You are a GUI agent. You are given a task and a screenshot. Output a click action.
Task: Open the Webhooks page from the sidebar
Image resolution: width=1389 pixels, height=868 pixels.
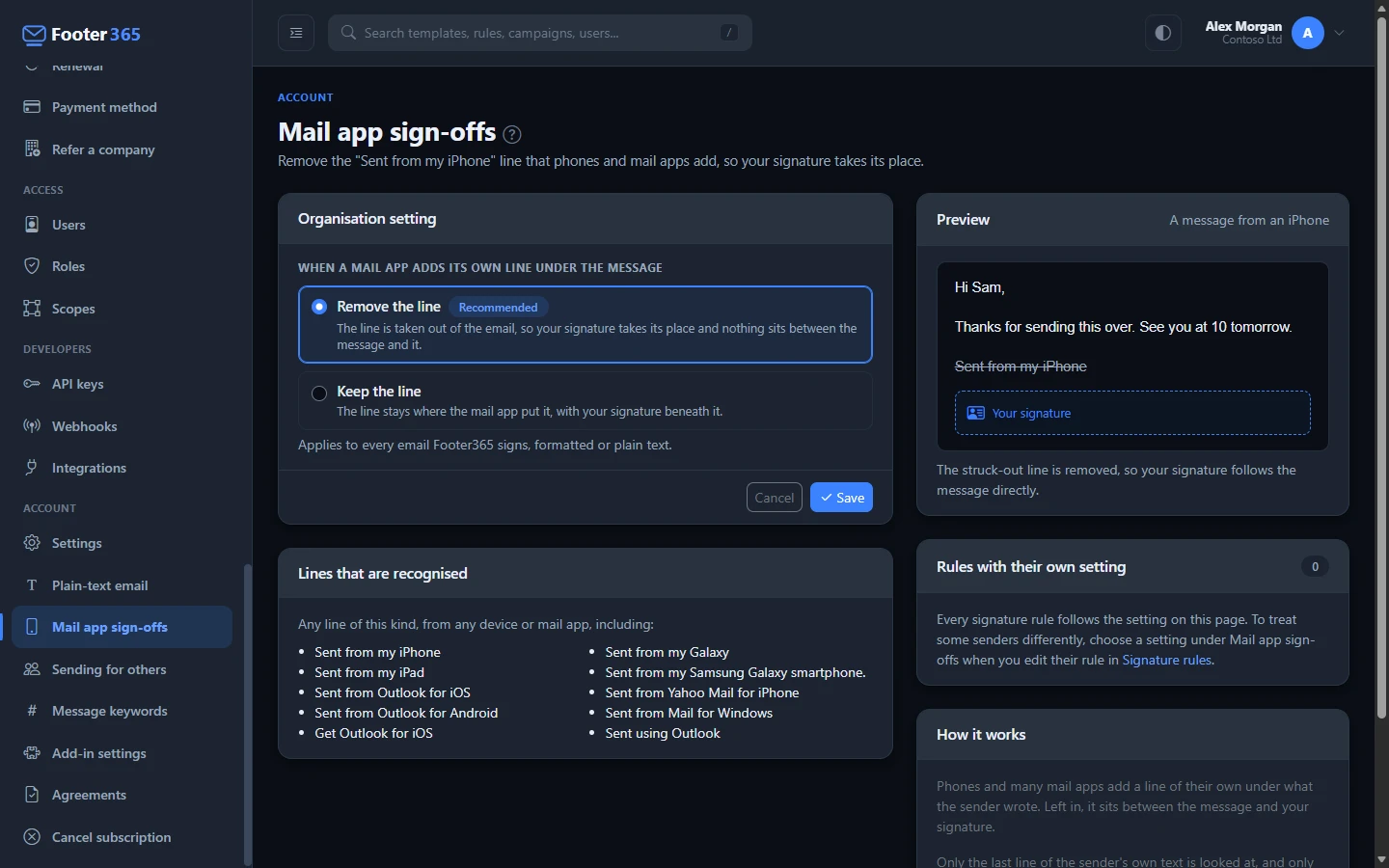122,425
